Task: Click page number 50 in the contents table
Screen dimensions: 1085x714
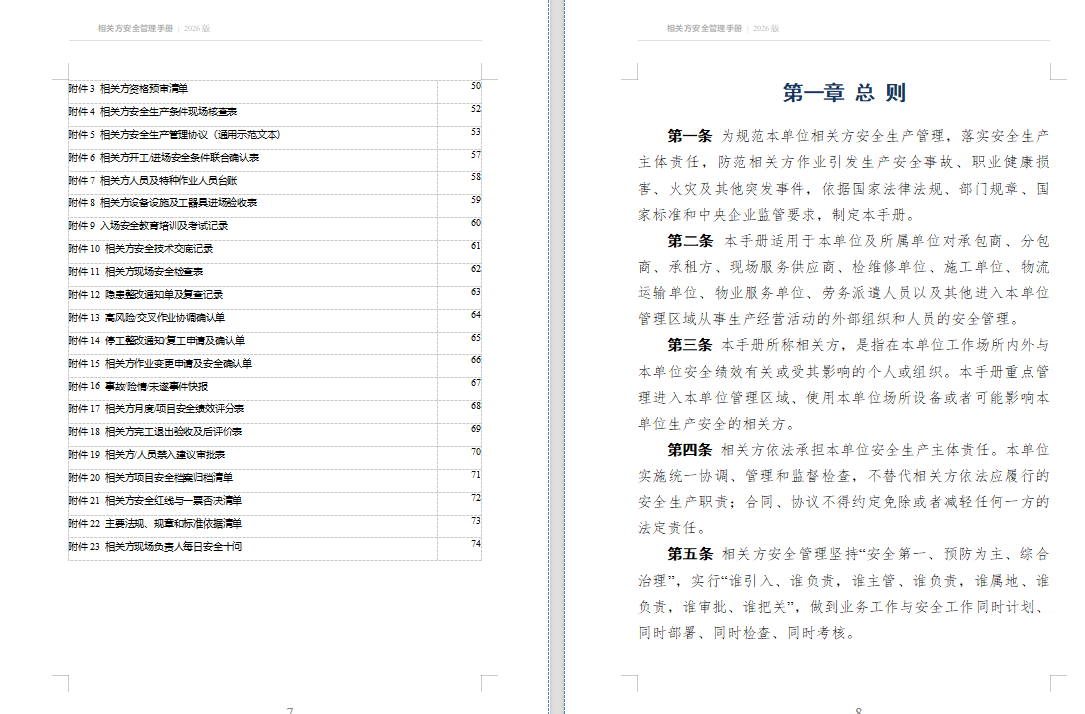Action: [475, 86]
